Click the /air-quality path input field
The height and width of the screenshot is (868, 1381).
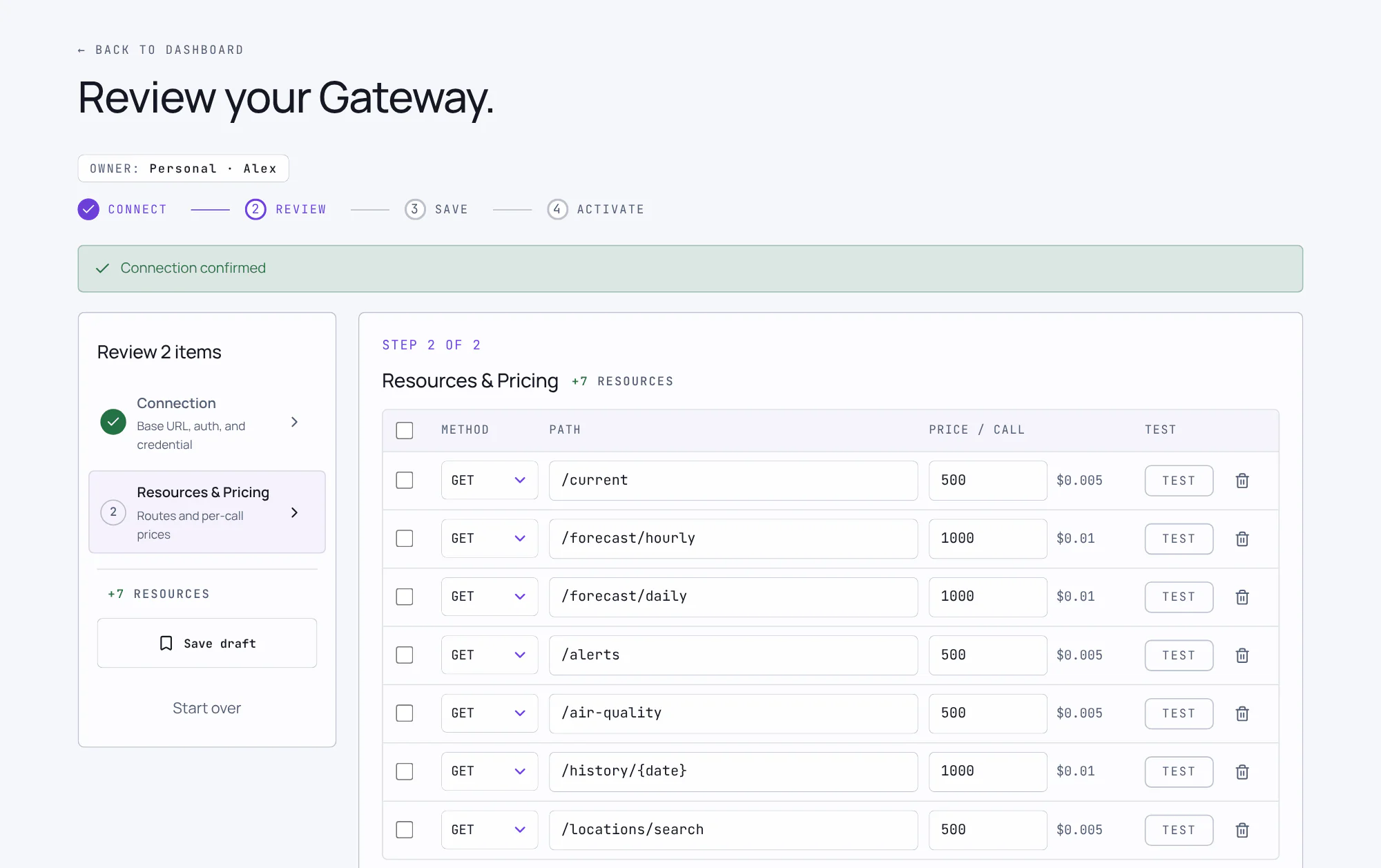[733, 713]
